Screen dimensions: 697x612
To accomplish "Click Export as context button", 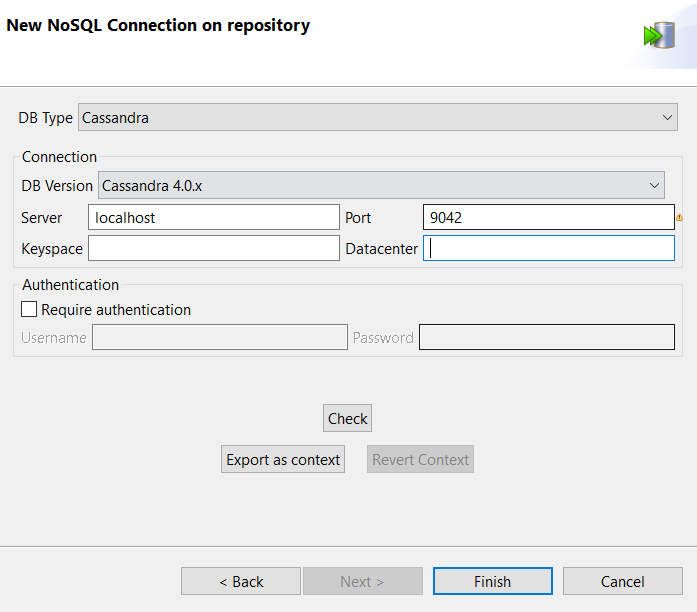I will pos(283,460).
